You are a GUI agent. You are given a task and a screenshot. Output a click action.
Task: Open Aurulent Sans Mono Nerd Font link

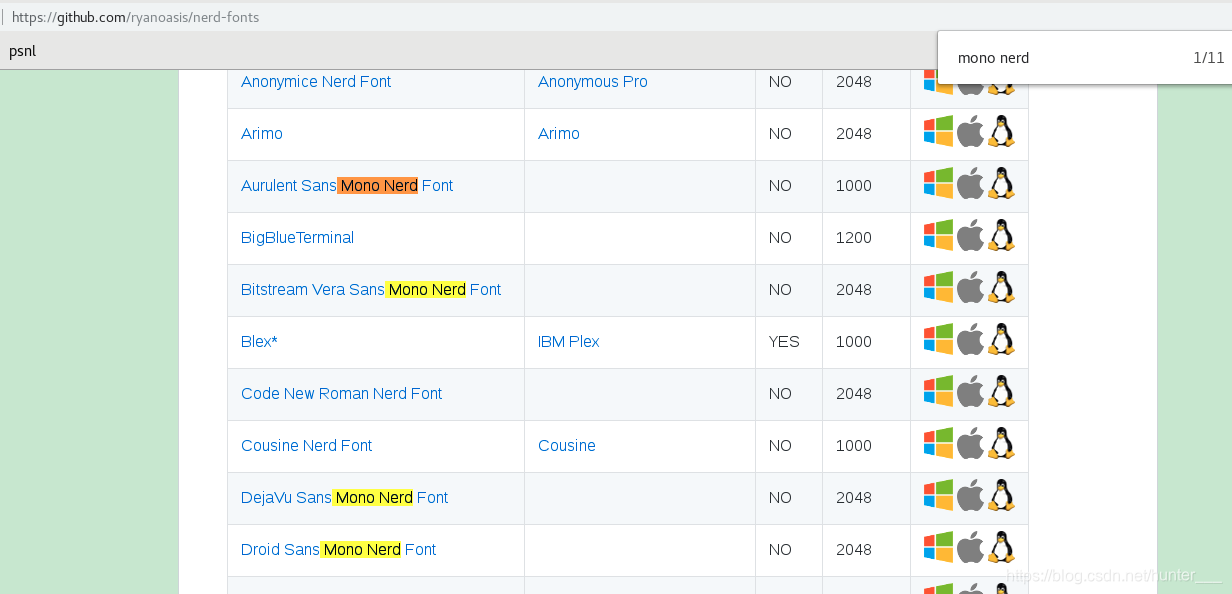coord(347,186)
